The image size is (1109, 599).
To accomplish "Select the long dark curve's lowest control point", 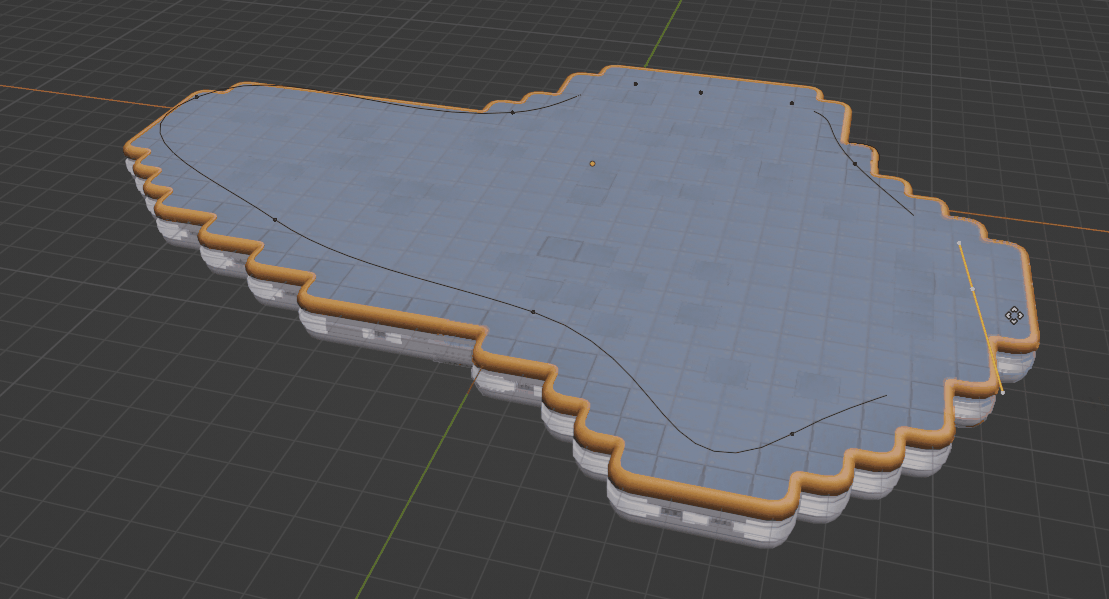I will coord(792,434).
